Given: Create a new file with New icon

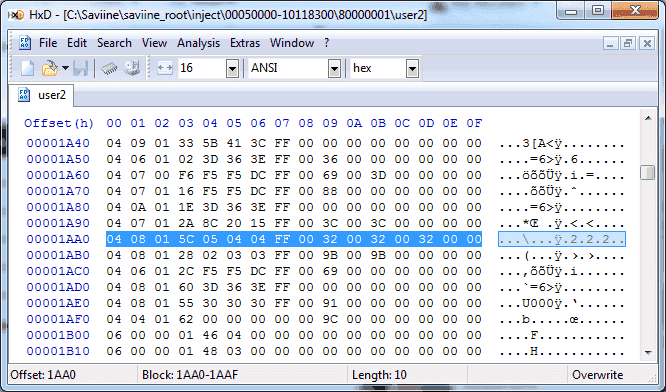Looking at the screenshot, I should [x=28, y=68].
